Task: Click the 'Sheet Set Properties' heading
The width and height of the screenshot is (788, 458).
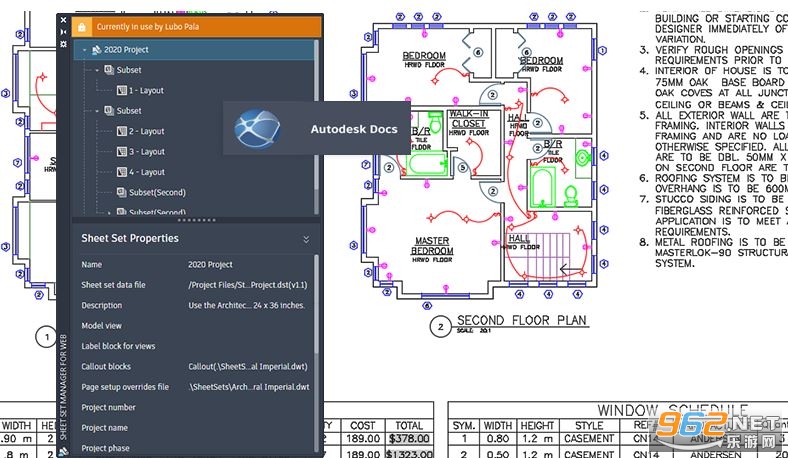Action: 130,238
